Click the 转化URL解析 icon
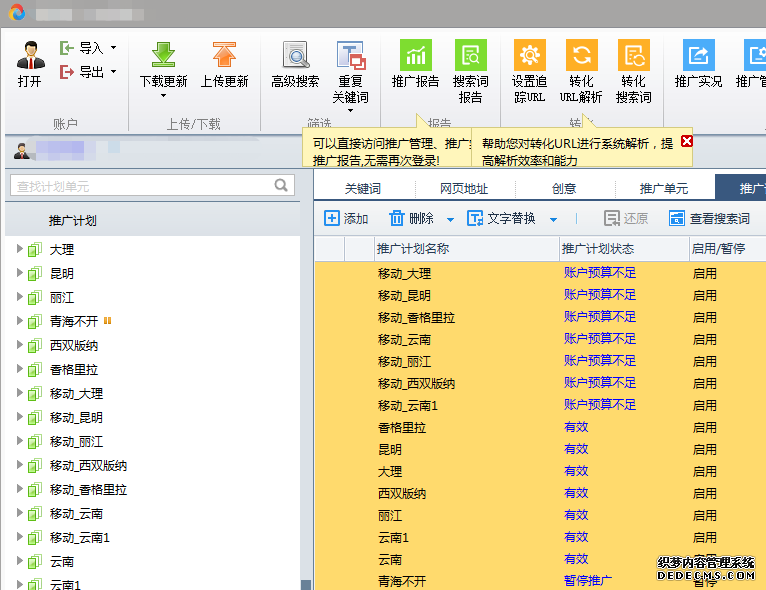Viewport: 766px width, 590px height. (x=581, y=56)
